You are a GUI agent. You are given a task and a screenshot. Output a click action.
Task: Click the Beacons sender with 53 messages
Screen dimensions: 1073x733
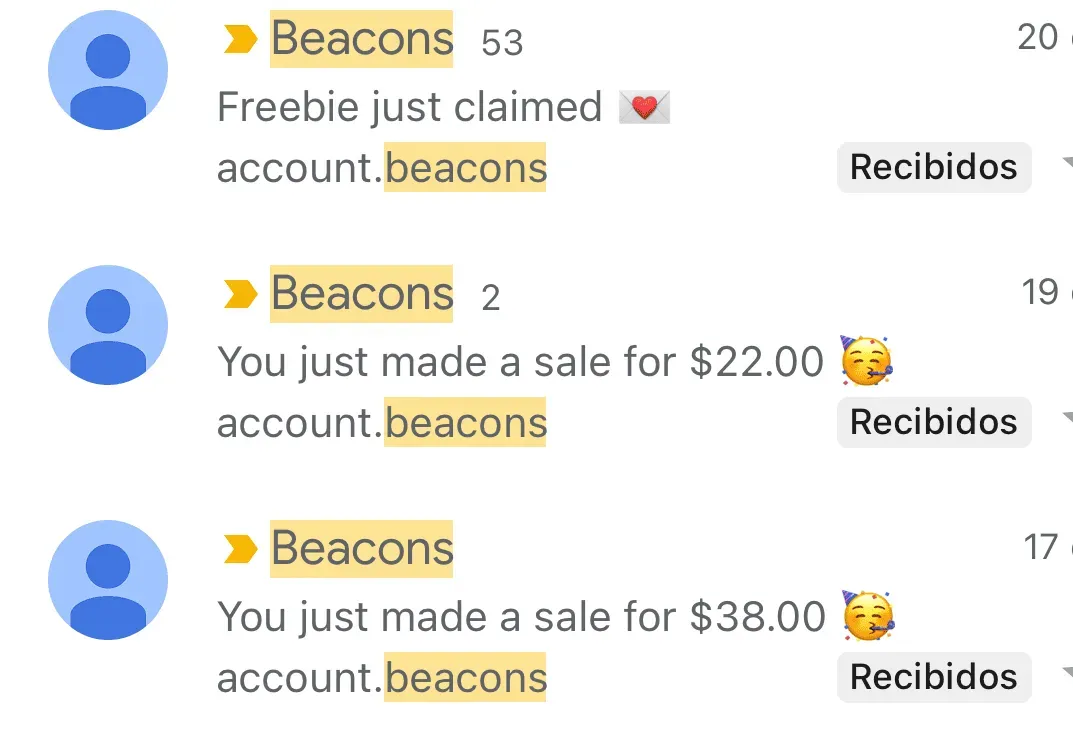pyautogui.click(x=361, y=39)
